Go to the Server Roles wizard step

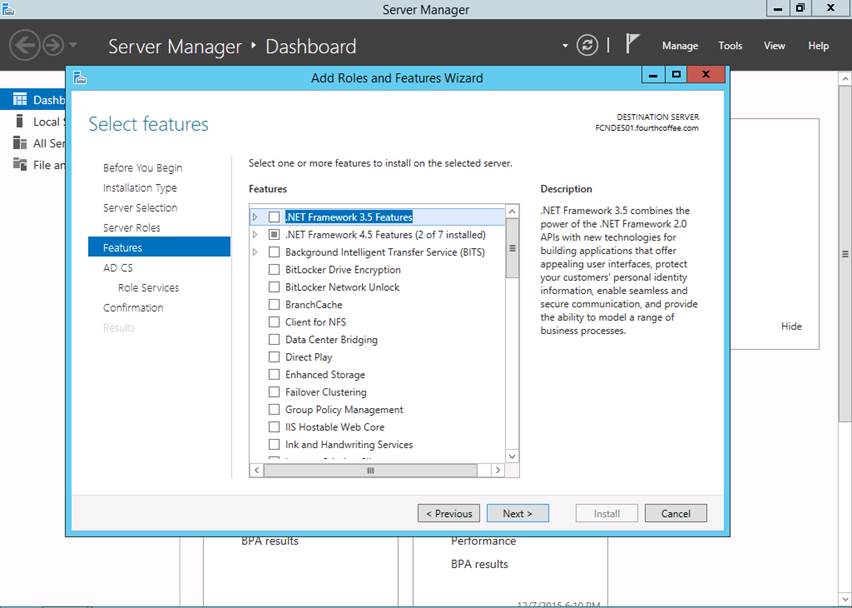pyautogui.click(x=131, y=228)
